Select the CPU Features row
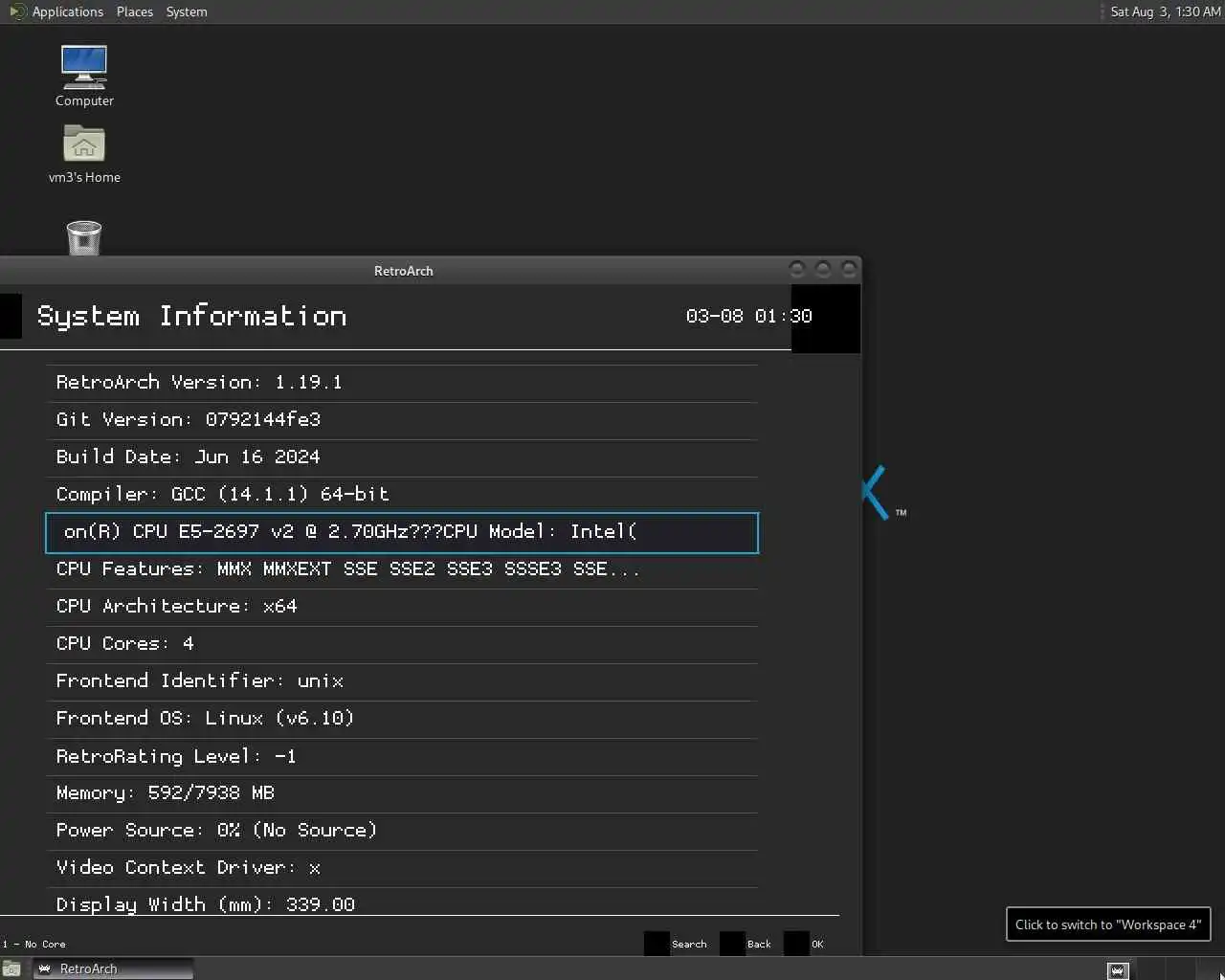Screen dimensions: 1225x980 pyautogui.click(x=402, y=569)
